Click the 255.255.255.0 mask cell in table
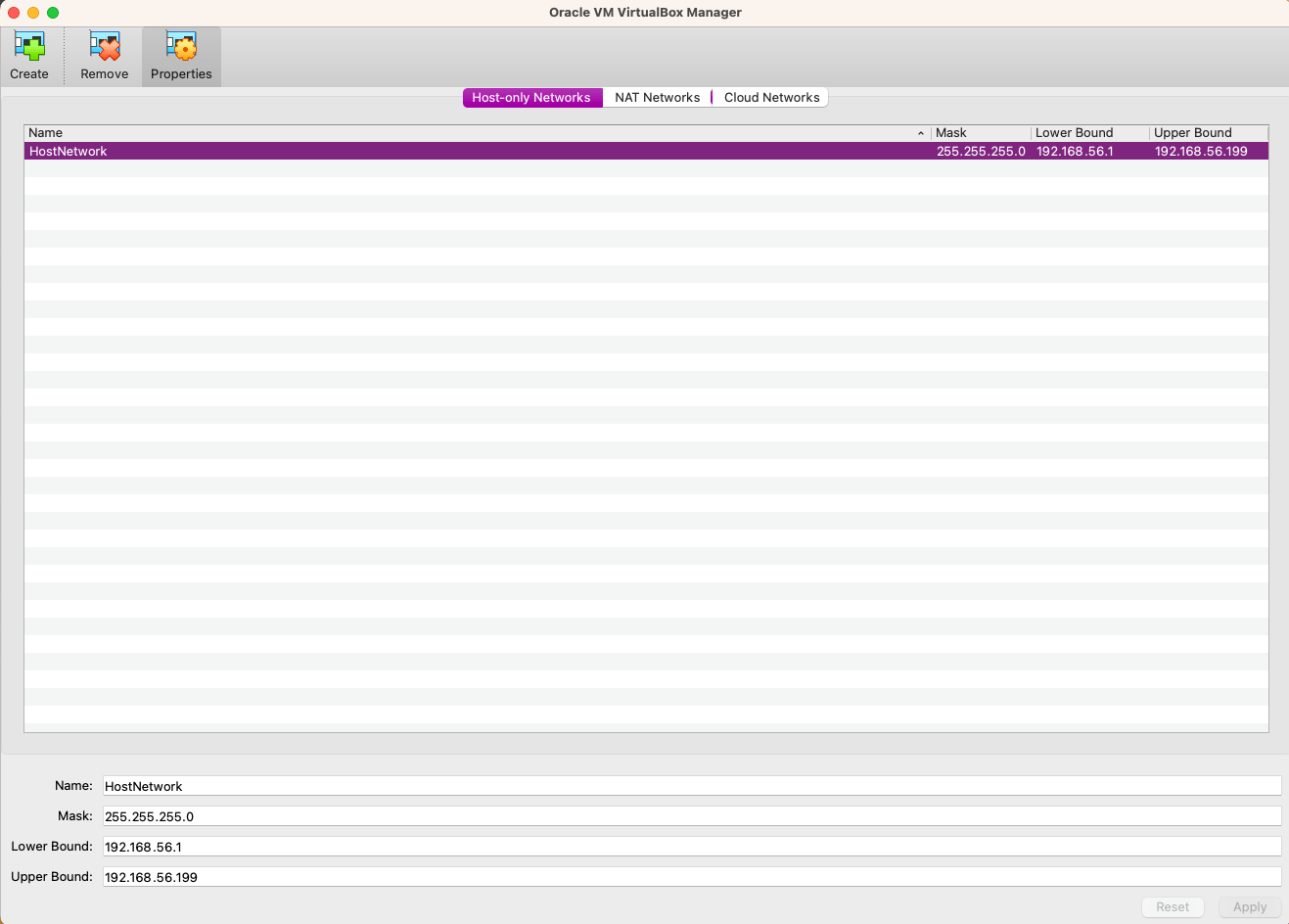This screenshot has height=924, width=1289. [981, 152]
